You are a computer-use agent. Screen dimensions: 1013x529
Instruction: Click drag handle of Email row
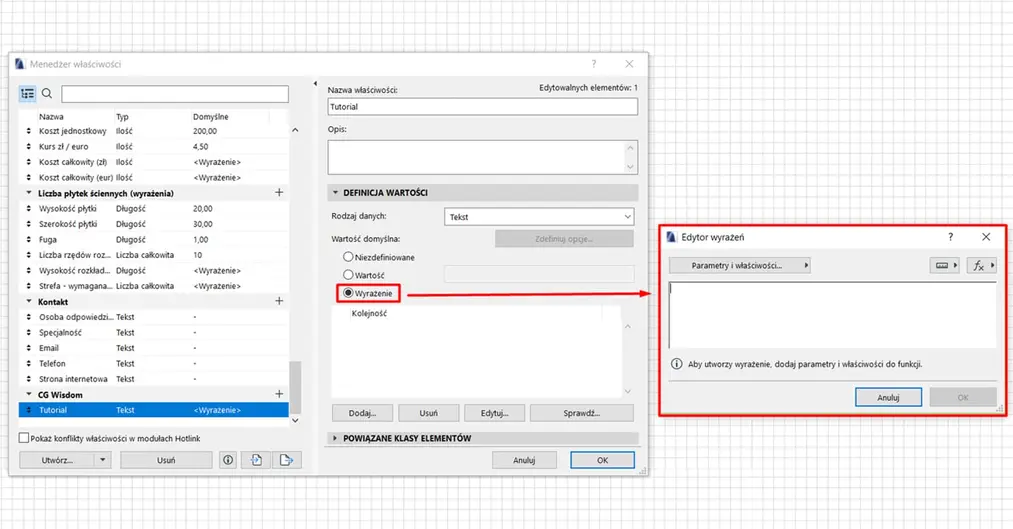(28, 348)
